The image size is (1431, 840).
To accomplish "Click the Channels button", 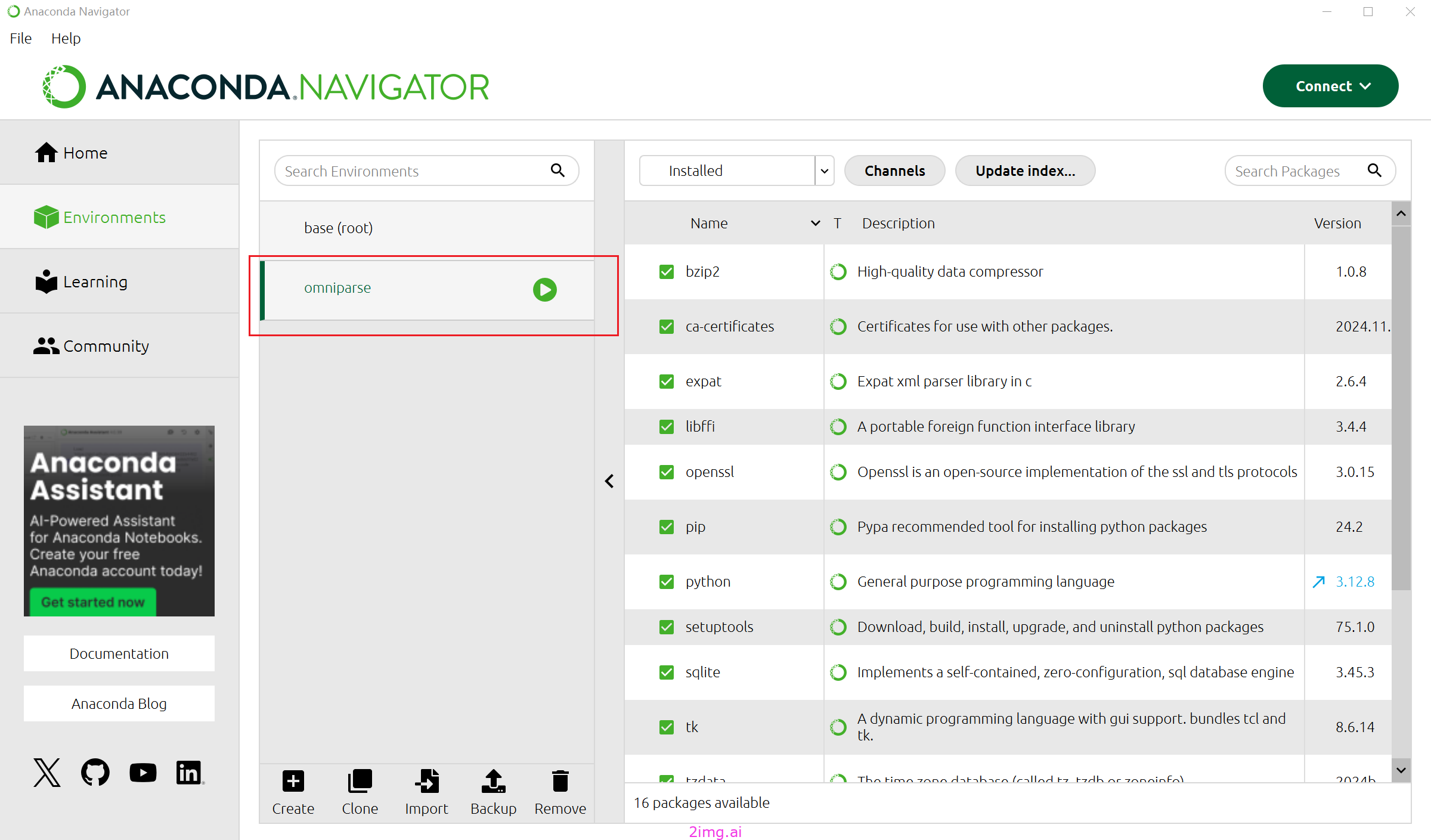I will (x=894, y=171).
